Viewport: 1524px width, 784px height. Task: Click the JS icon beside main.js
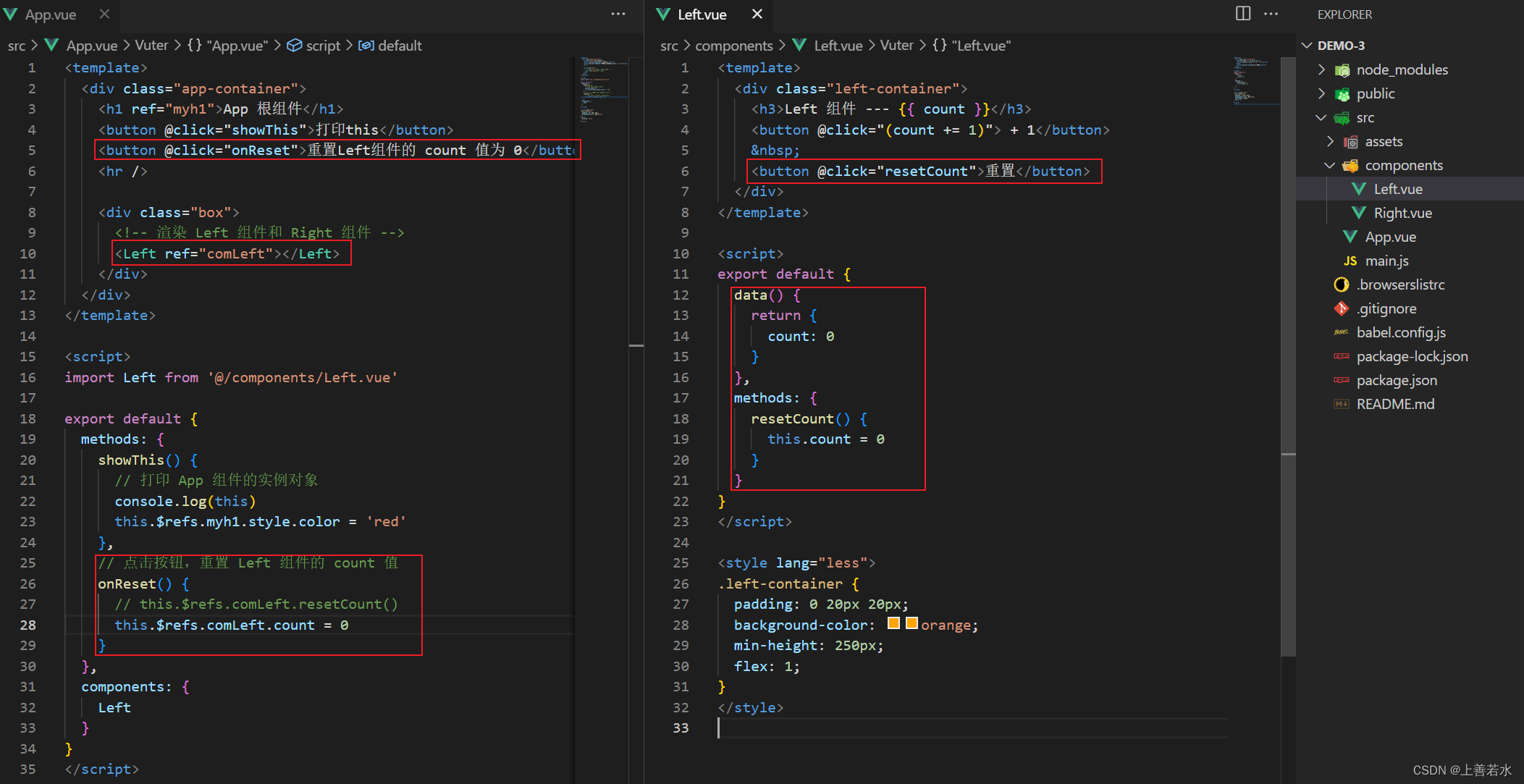tap(1350, 261)
